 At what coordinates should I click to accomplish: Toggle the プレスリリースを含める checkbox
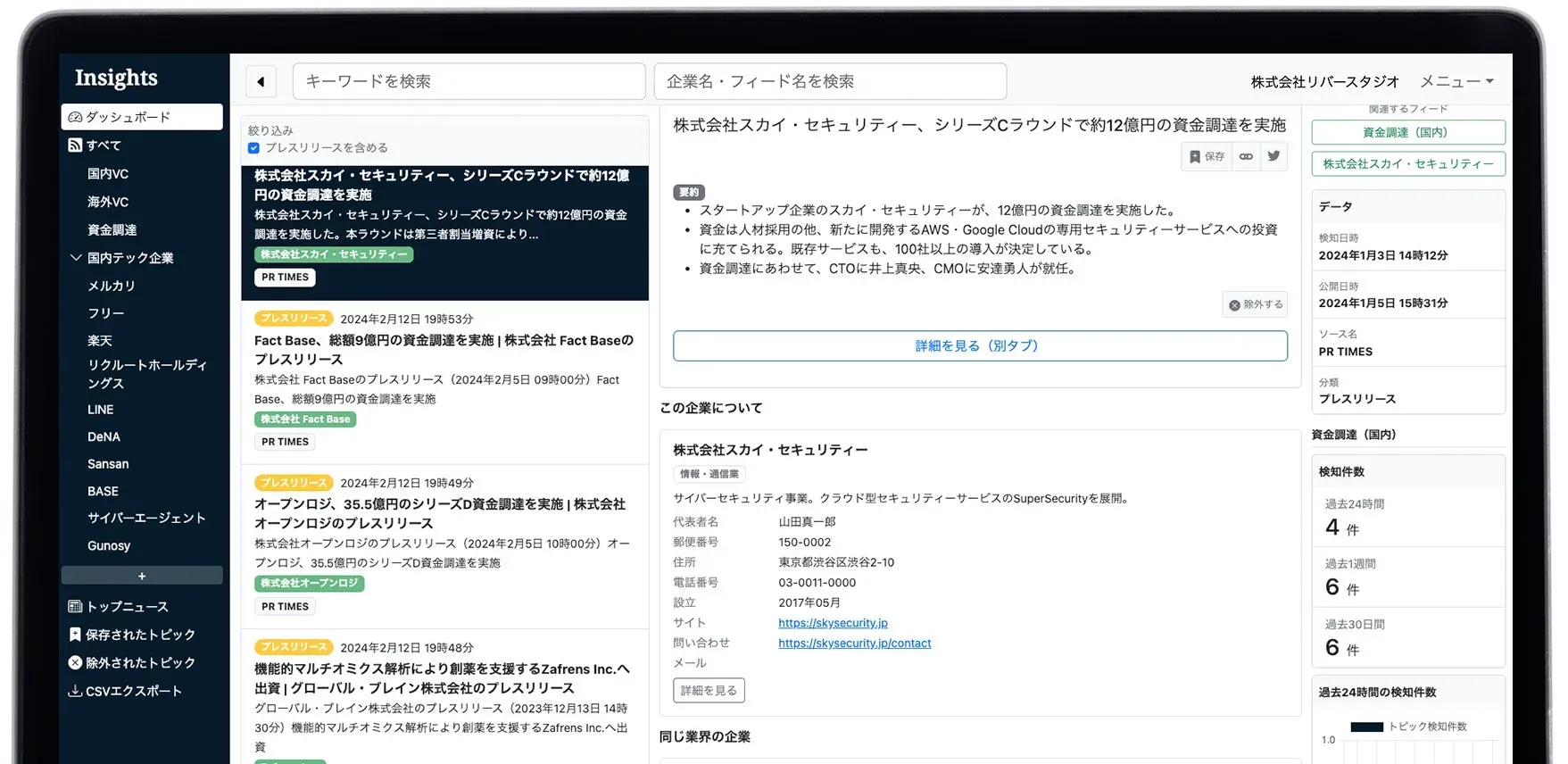point(253,148)
